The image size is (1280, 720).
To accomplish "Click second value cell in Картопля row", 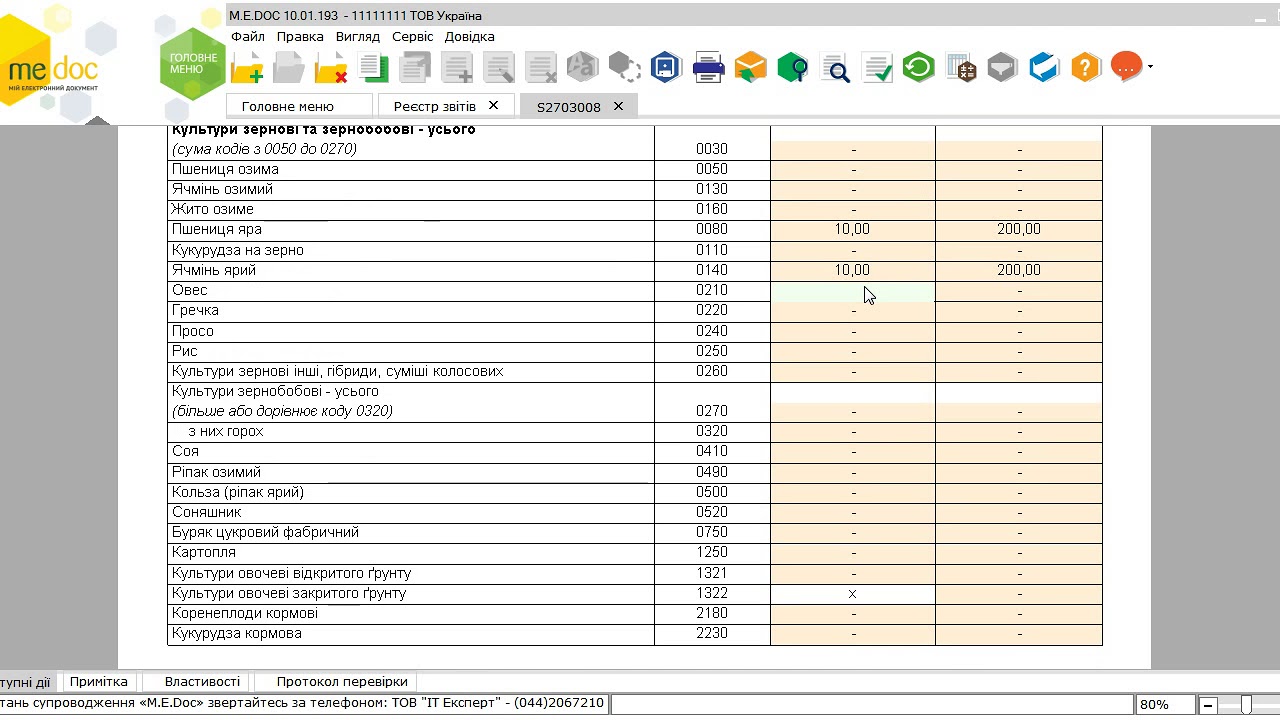I will pos(1019,552).
